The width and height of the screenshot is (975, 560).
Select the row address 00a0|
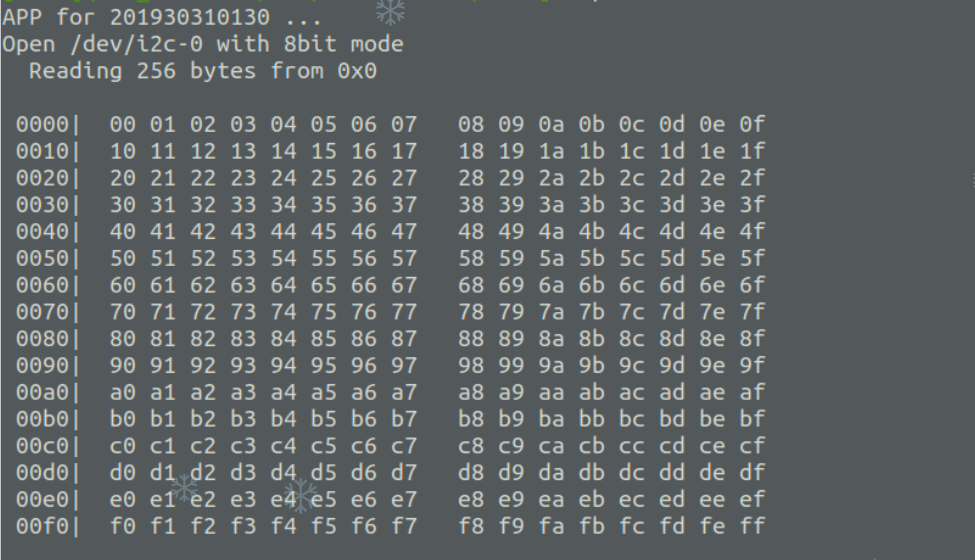click(x=49, y=392)
